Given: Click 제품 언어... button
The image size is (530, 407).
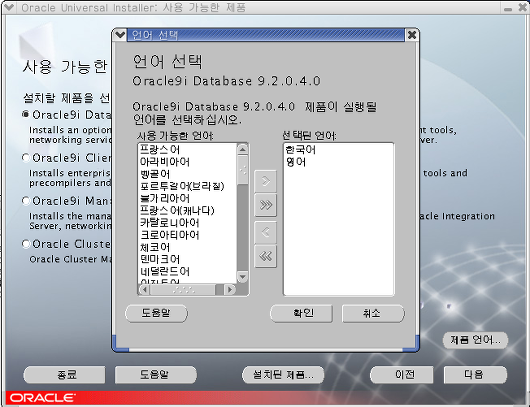Looking at the screenshot, I should pyautogui.click(x=476, y=340).
